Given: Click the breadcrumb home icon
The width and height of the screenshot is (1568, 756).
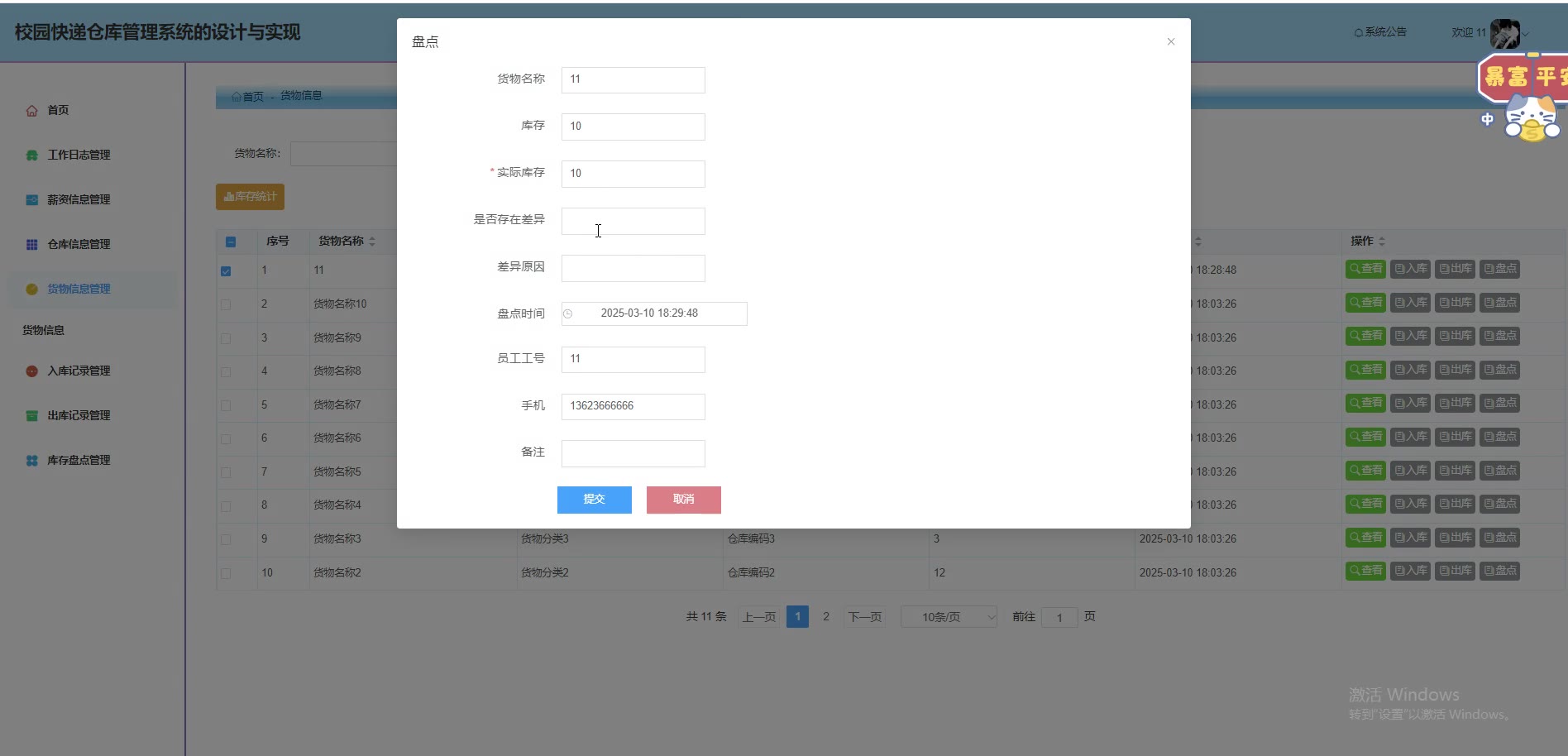Looking at the screenshot, I should click(x=237, y=97).
